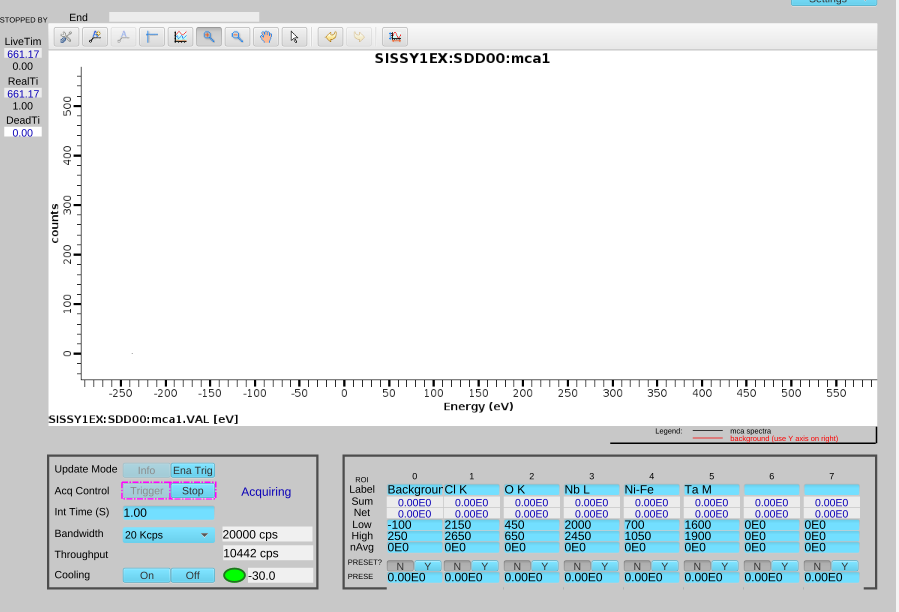Choose N preset for ROI 6
The image size is (899, 612).
coord(757,566)
